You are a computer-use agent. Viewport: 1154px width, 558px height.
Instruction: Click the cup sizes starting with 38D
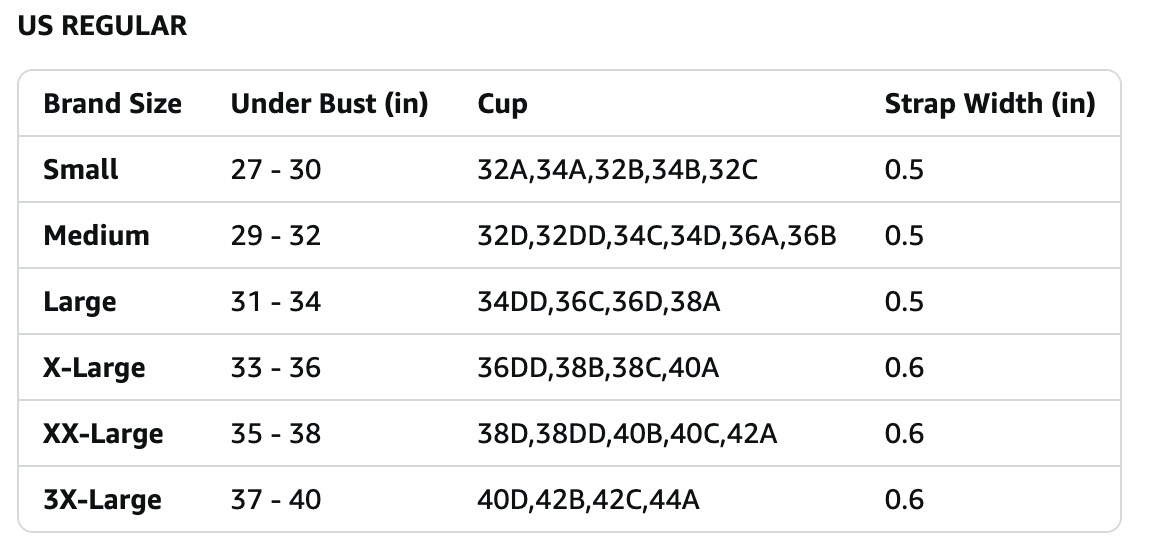coord(627,434)
